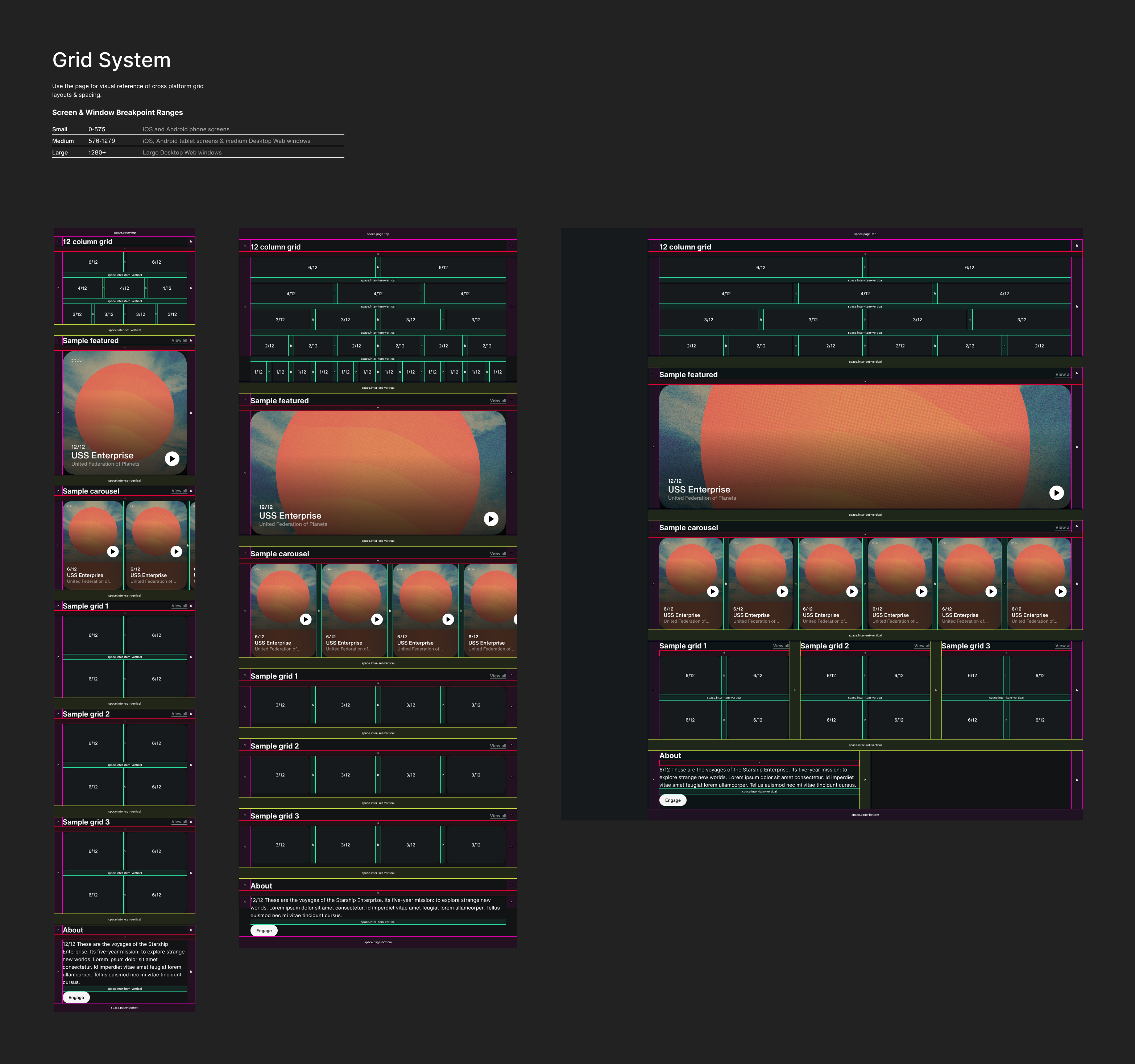Select first 1/12 cell in tablet grid
This screenshot has height=1064, width=1135.
click(x=258, y=372)
